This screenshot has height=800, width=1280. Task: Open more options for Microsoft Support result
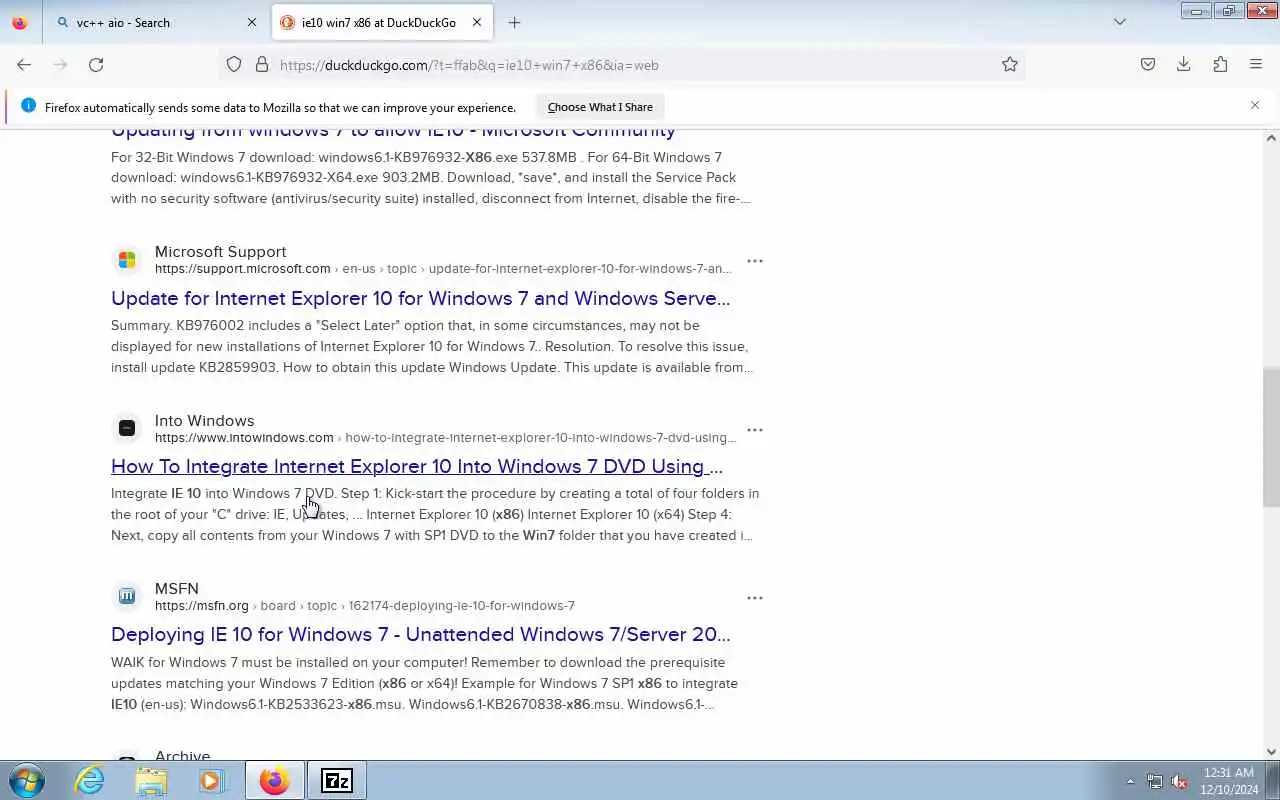[755, 261]
